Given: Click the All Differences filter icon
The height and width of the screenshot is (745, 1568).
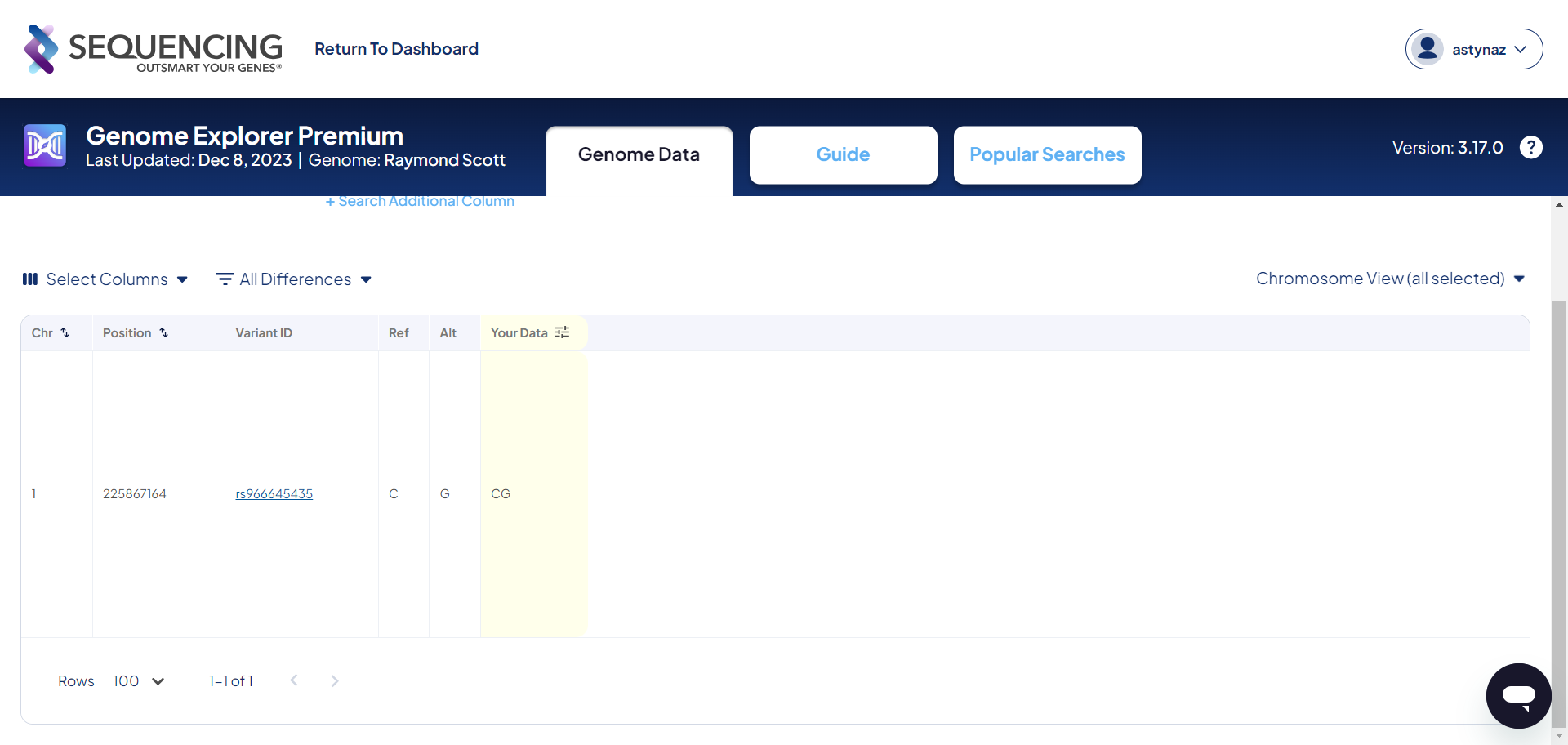Looking at the screenshot, I should (x=225, y=279).
